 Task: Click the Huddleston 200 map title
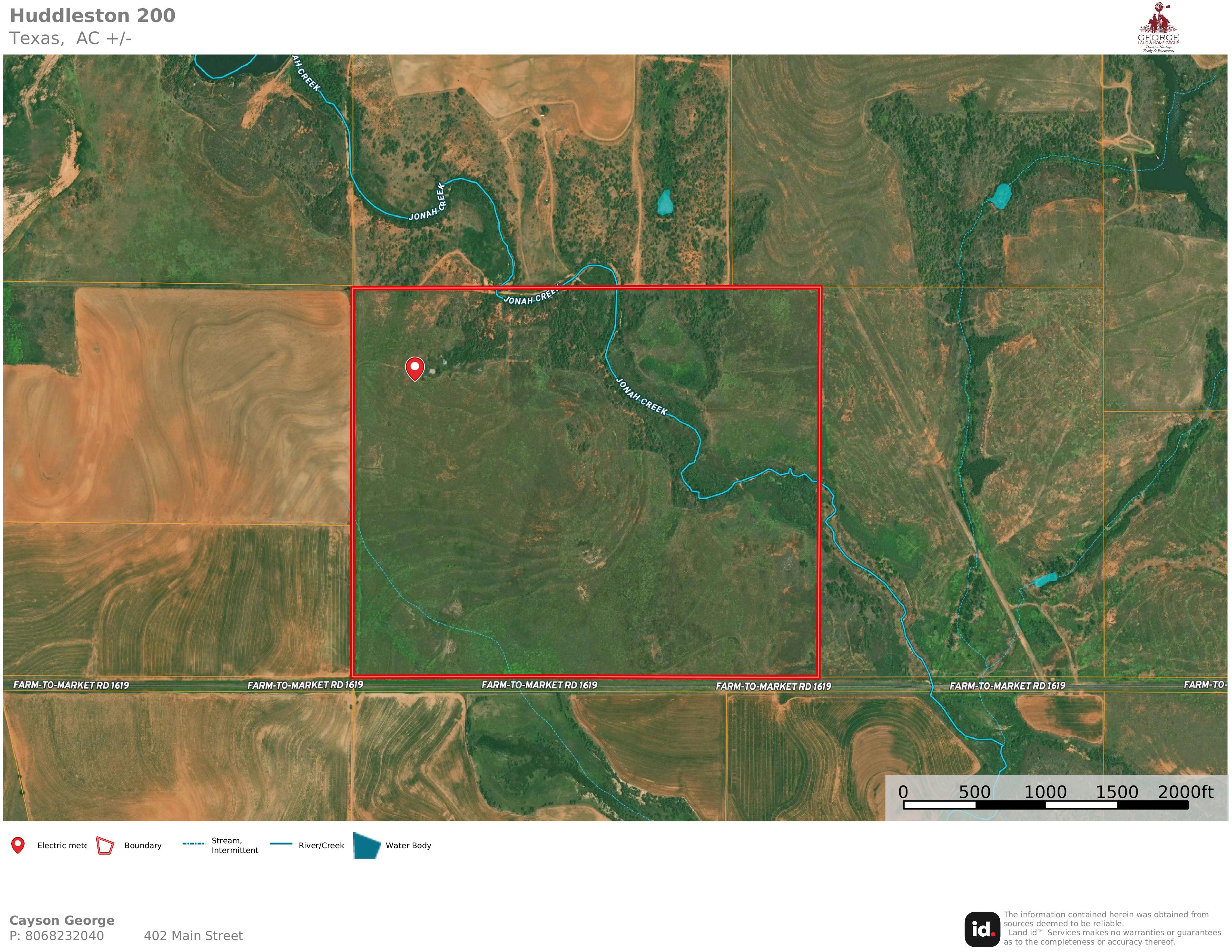(93, 16)
